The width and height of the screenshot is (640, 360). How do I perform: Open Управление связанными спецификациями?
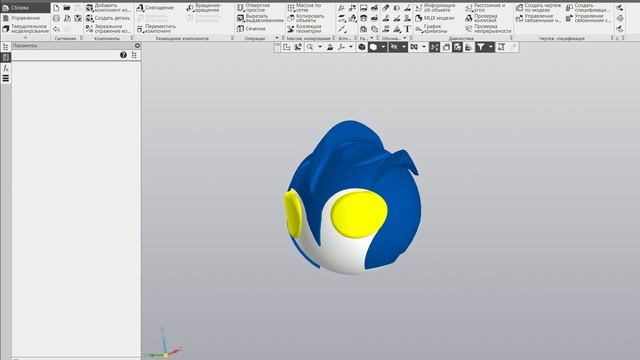(589, 18)
